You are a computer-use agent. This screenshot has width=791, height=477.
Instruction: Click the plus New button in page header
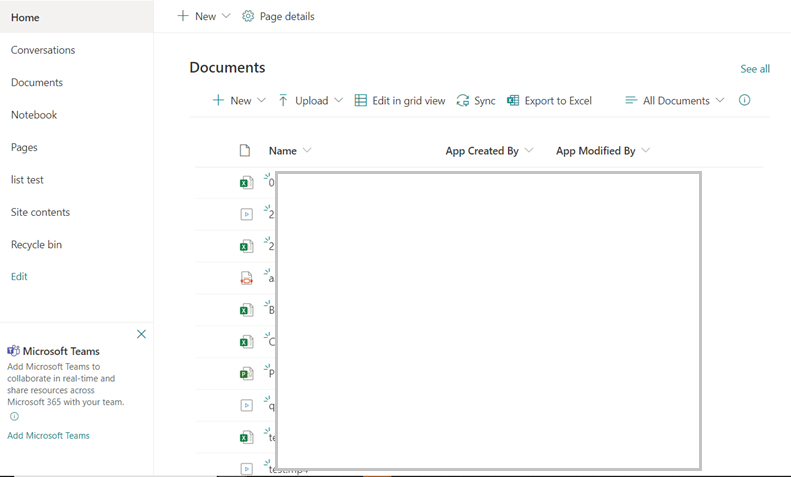point(197,16)
